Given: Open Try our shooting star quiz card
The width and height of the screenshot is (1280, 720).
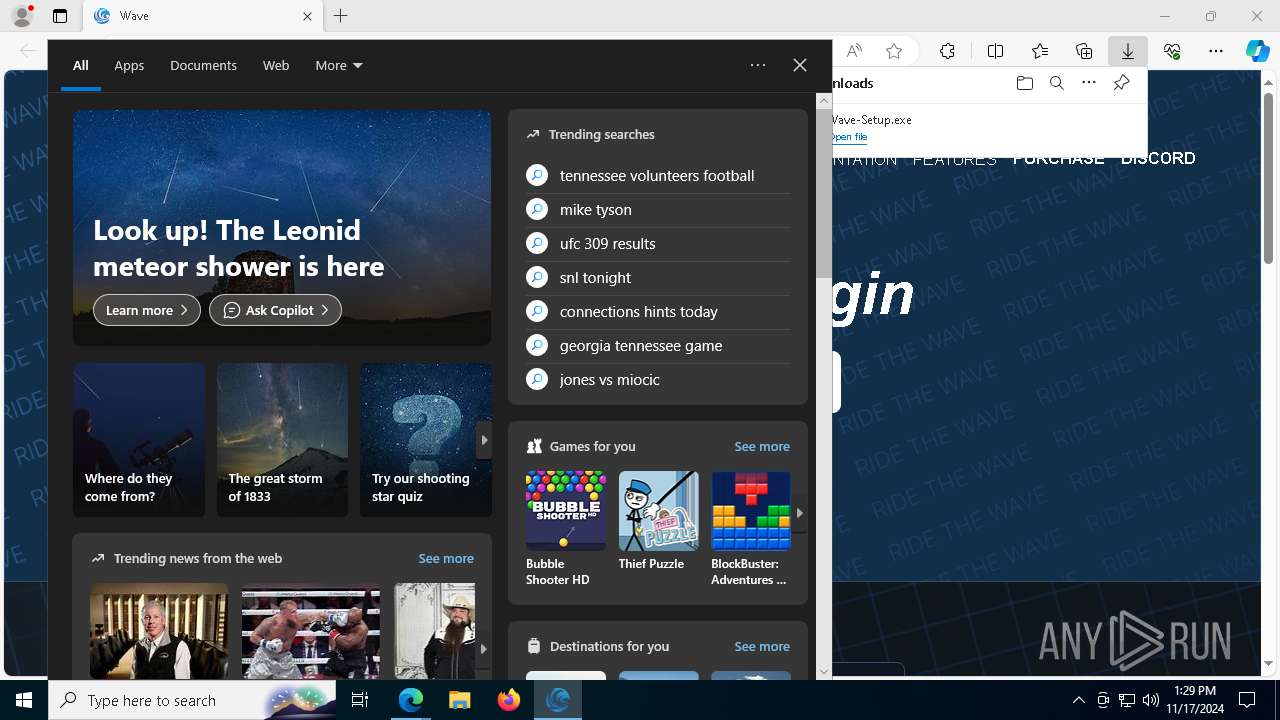Looking at the screenshot, I should [x=426, y=440].
